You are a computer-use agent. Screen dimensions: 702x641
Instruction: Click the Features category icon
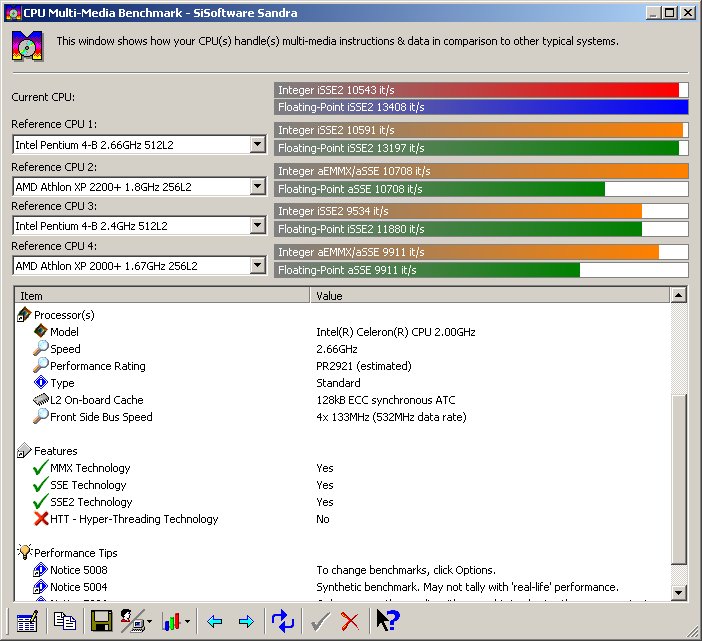click(x=24, y=451)
